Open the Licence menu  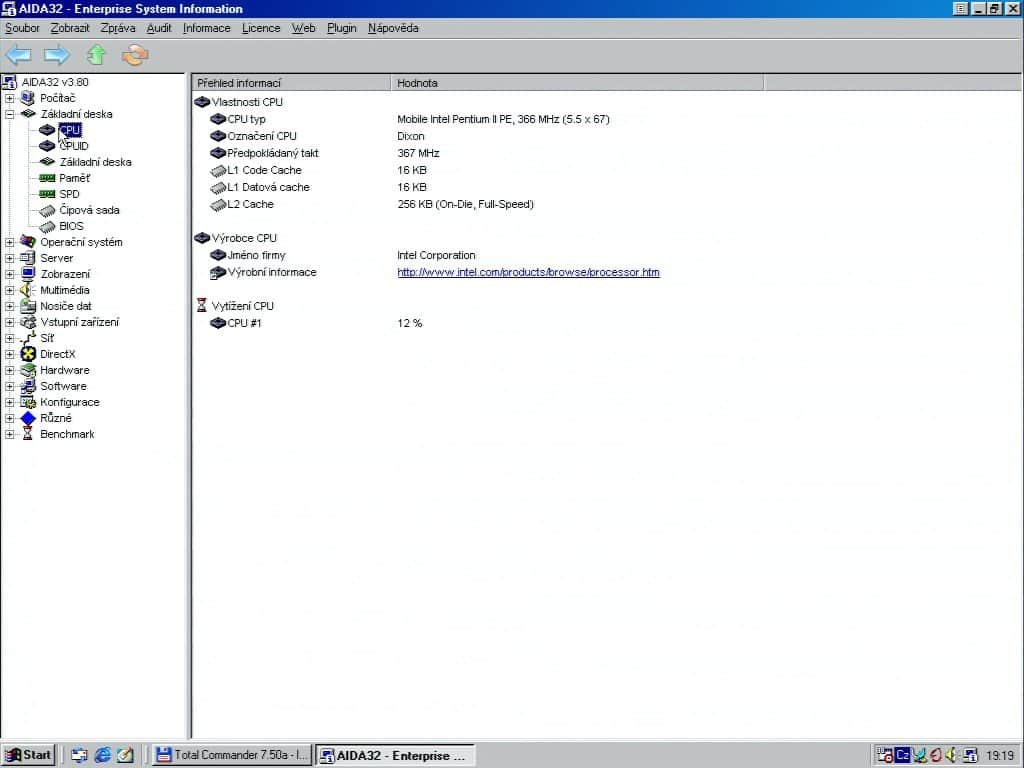[x=261, y=28]
